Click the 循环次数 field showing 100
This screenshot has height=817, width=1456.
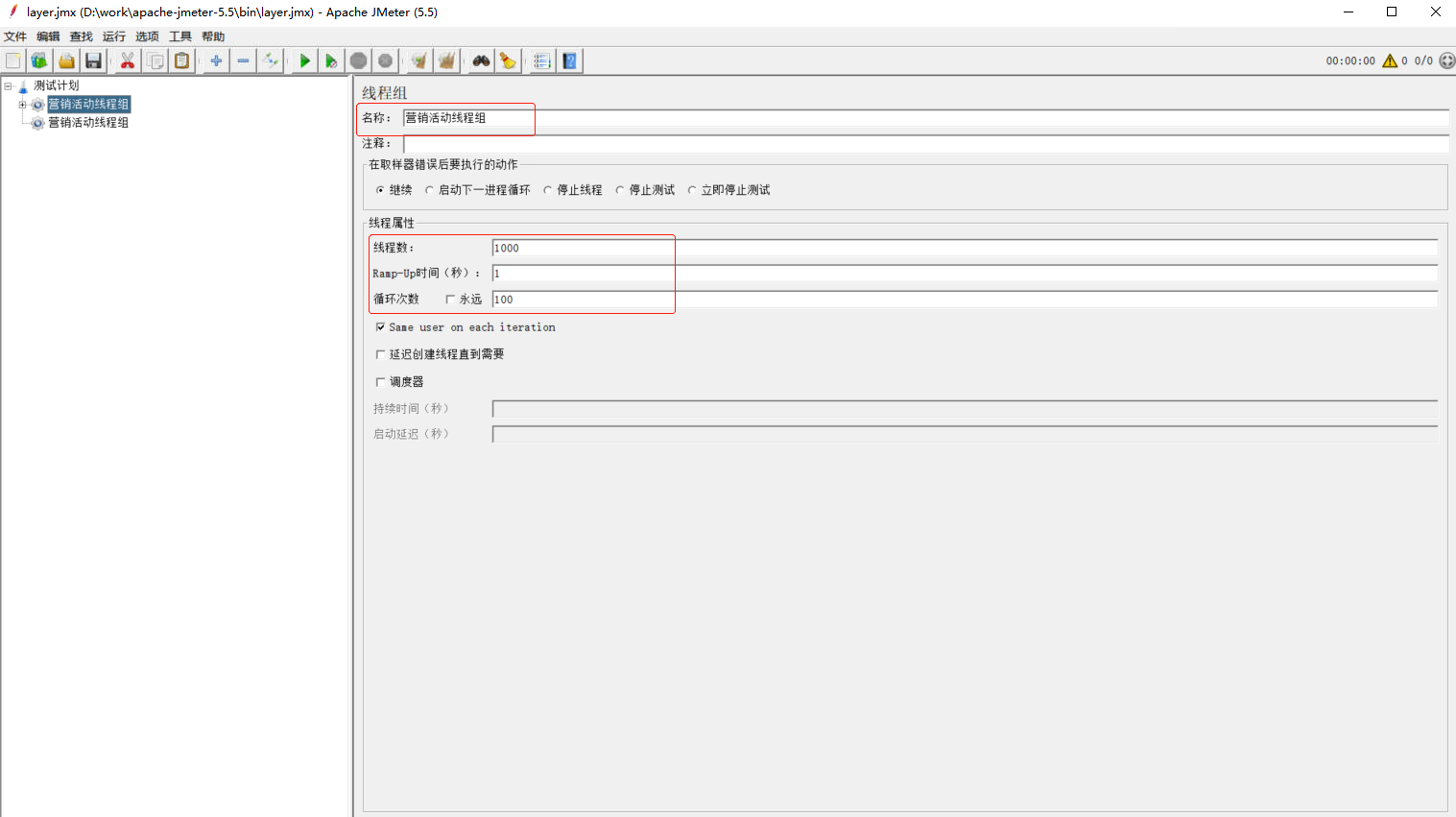coord(965,300)
